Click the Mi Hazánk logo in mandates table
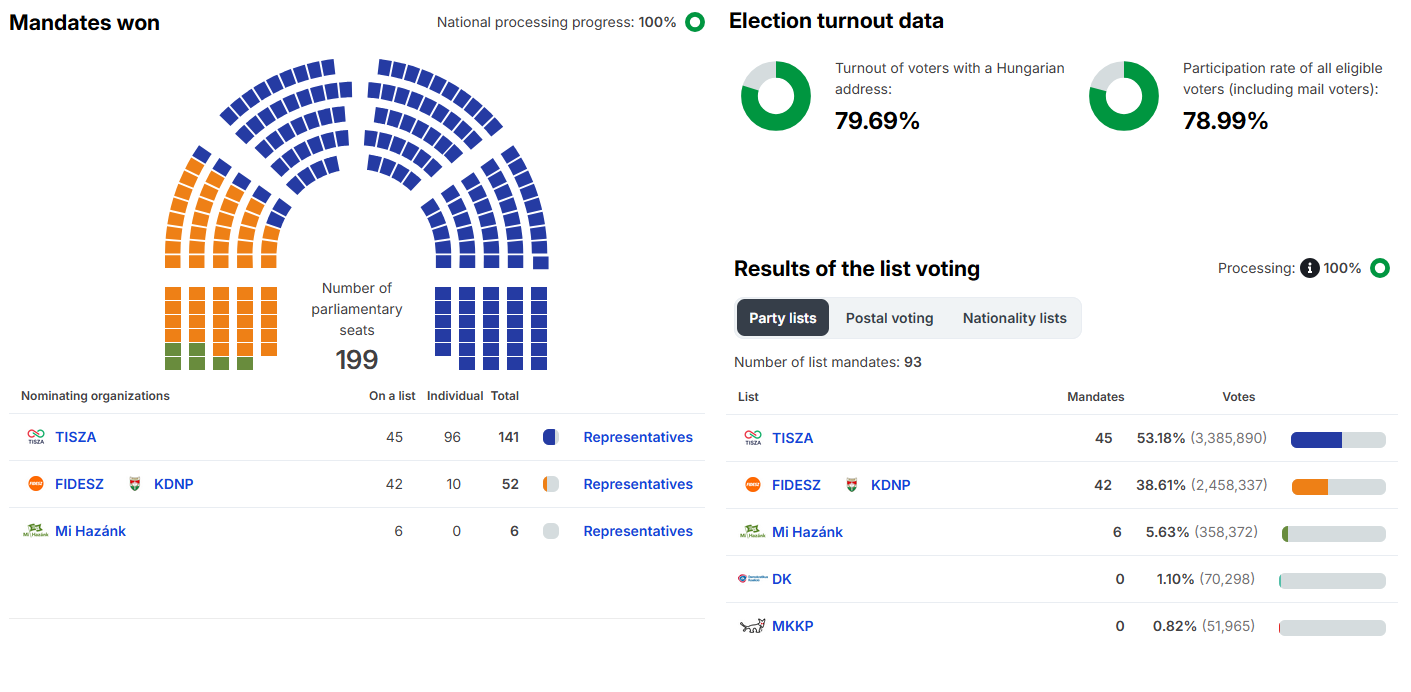This screenshot has height=692, width=1411. [x=36, y=531]
